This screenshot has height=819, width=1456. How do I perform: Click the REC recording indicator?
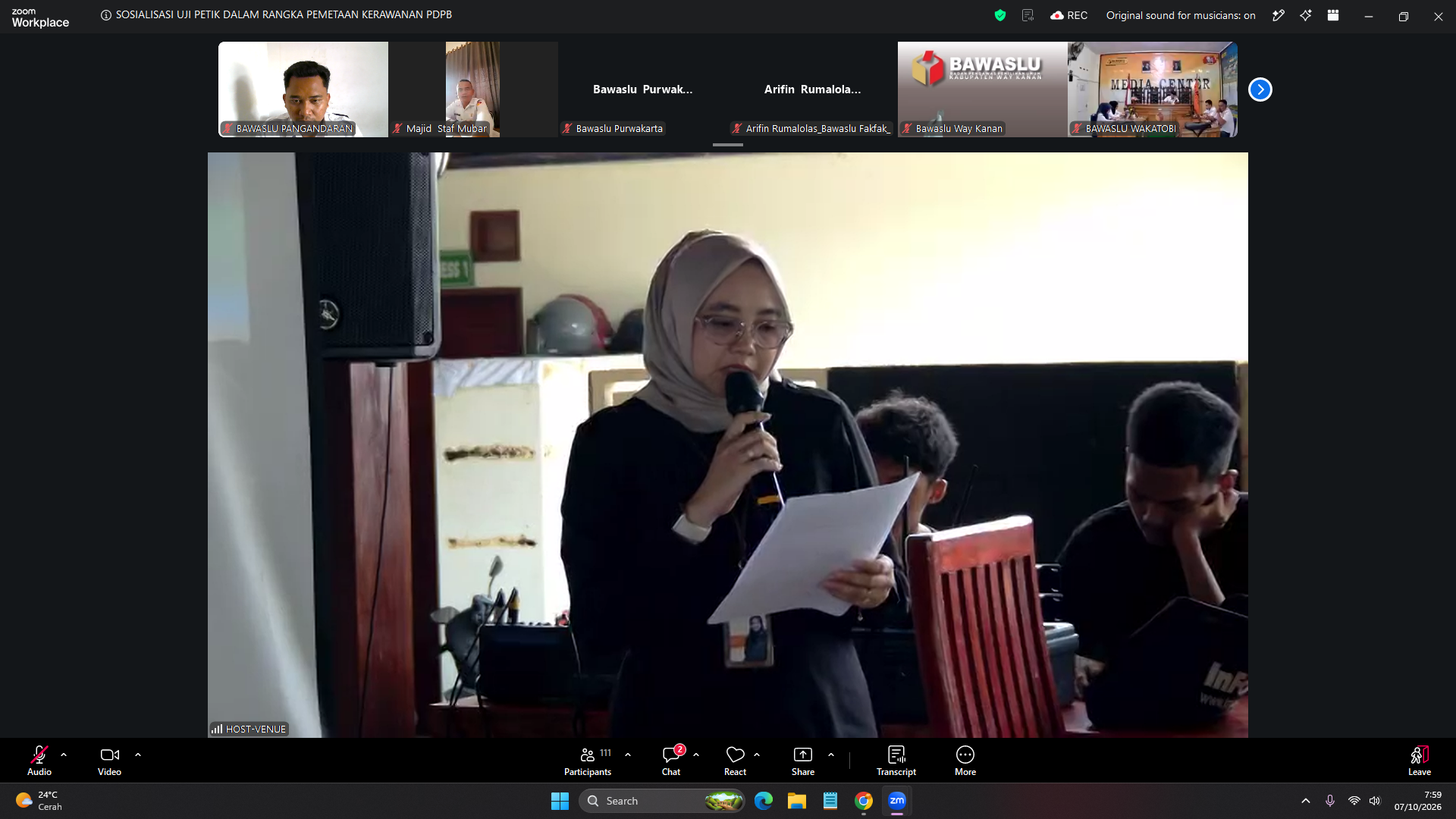pos(1069,15)
